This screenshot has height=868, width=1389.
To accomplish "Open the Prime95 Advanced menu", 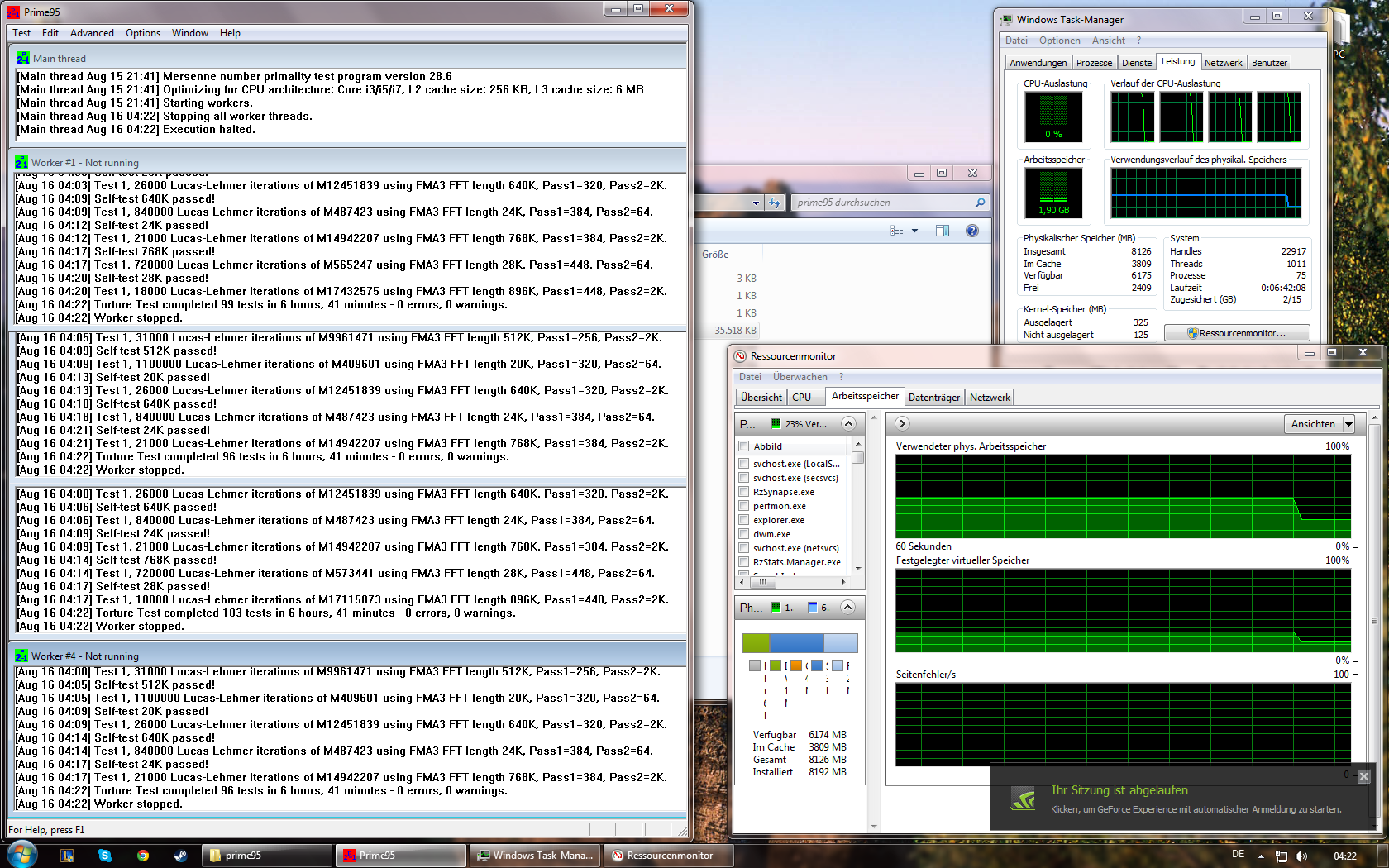I will tap(92, 33).
